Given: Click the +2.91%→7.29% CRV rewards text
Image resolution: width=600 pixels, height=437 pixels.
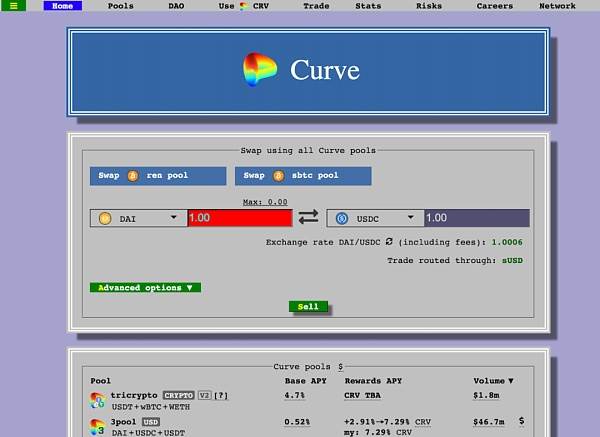Looking at the screenshot, I should (387, 422).
